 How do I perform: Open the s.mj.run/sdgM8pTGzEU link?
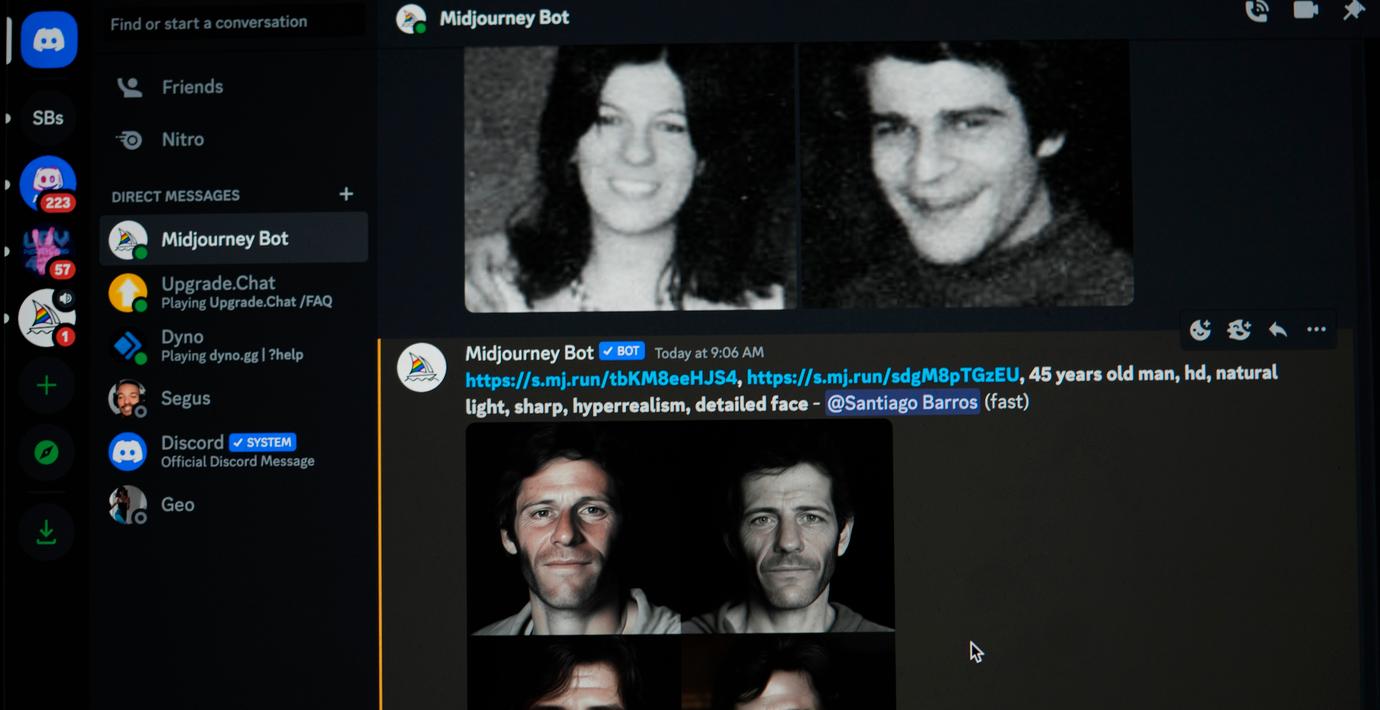(x=883, y=375)
